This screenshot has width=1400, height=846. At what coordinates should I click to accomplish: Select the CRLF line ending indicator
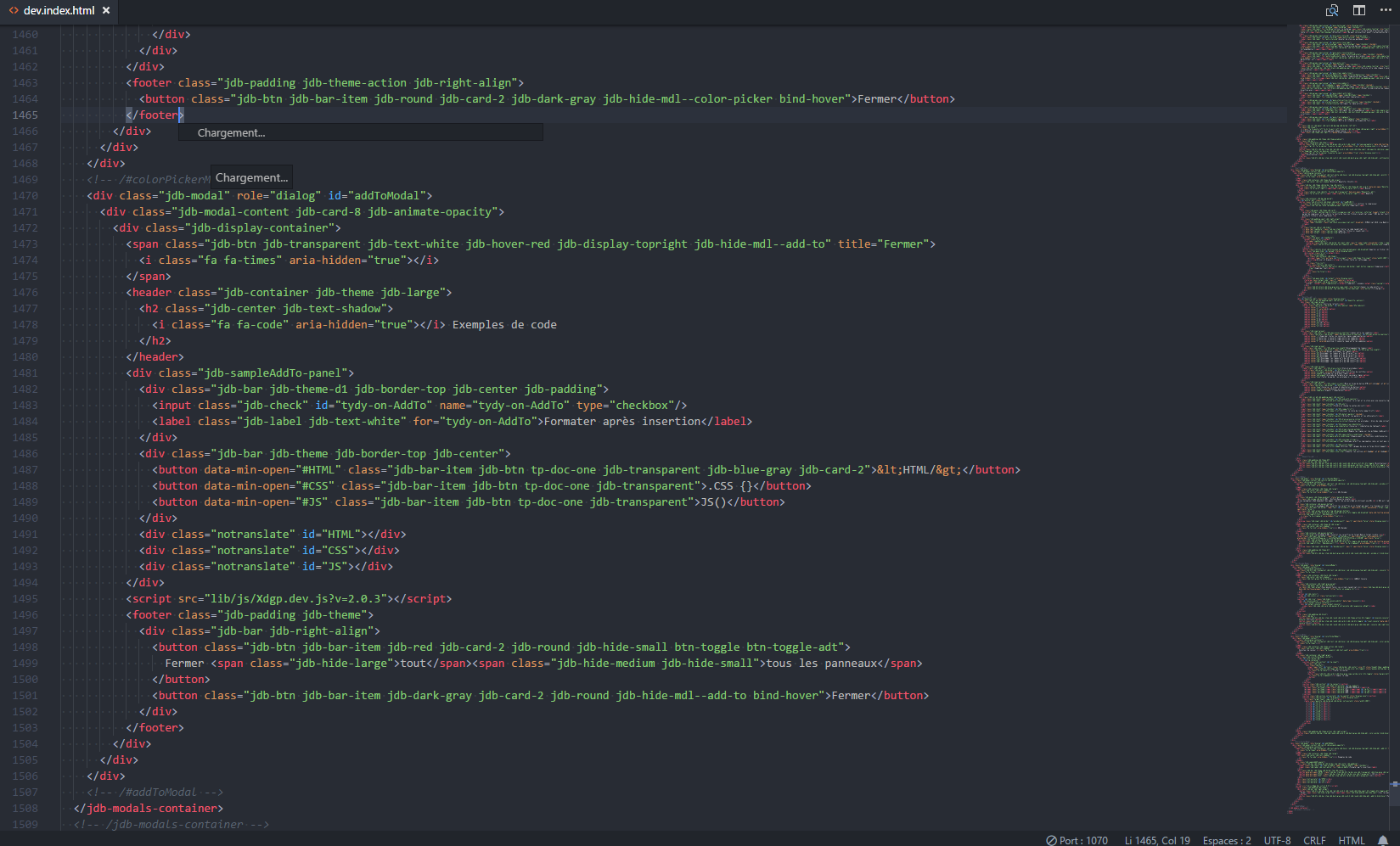pyautogui.click(x=1313, y=840)
